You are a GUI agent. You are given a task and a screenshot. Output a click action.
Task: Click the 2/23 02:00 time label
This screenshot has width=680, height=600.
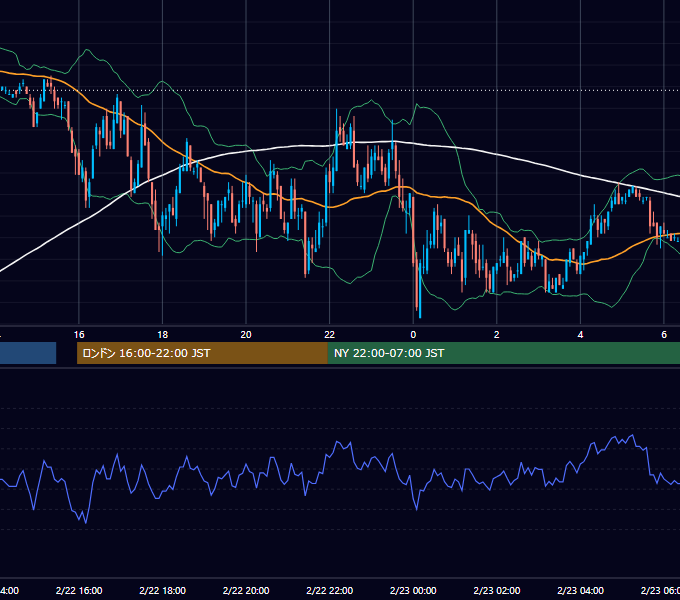pyautogui.click(x=497, y=590)
